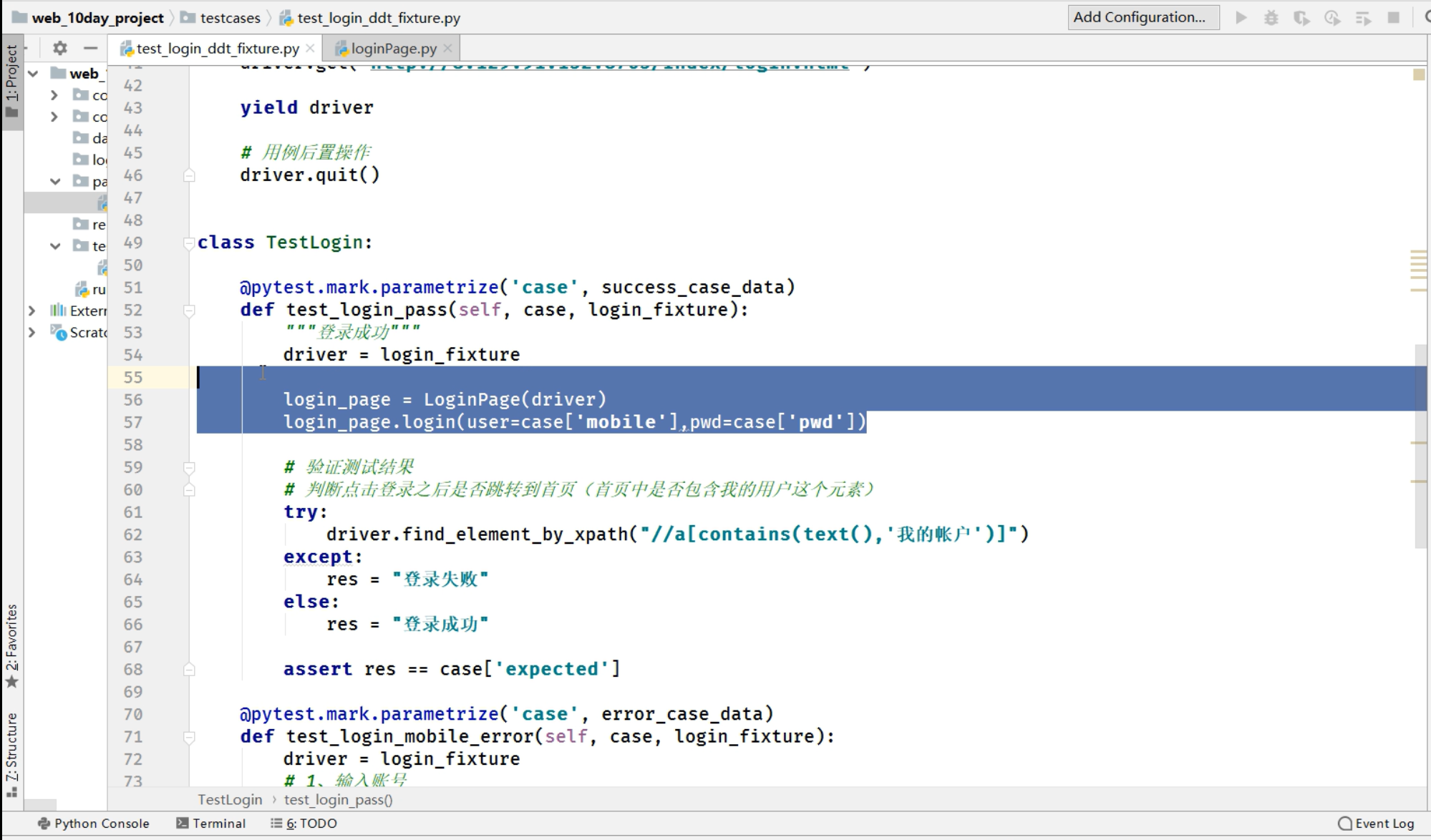Screen dimensions: 1431x840
Task: Collapse the web project root folder
Action: (x=33, y=74)
